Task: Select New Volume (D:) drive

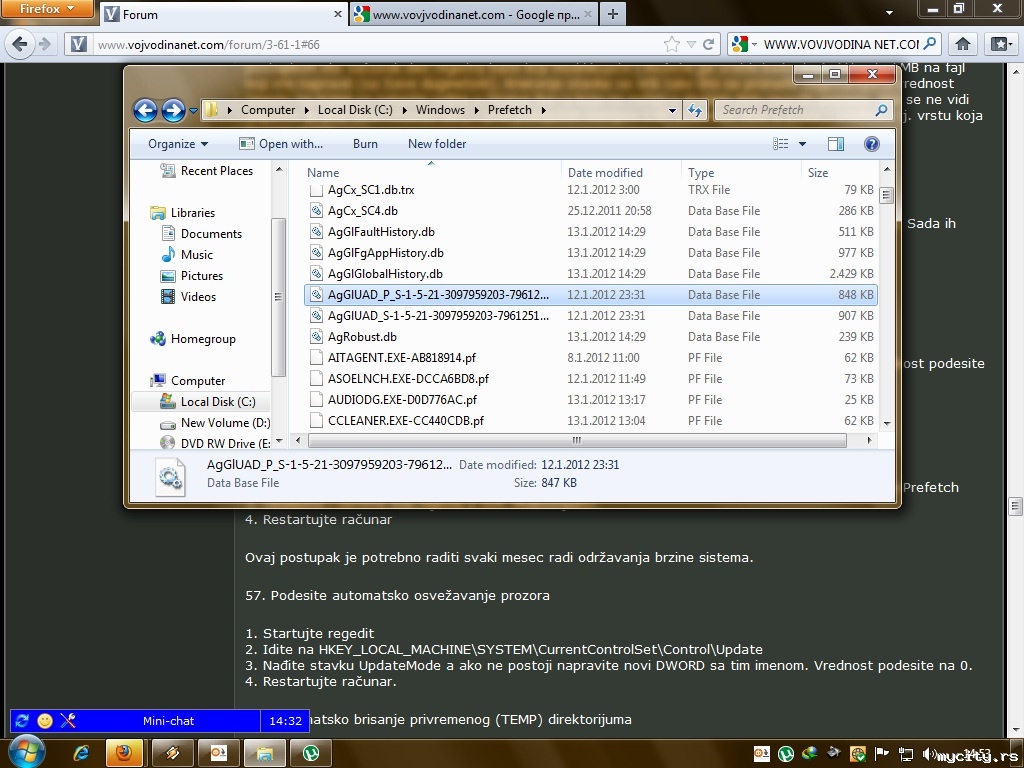Action: (216, 423)
